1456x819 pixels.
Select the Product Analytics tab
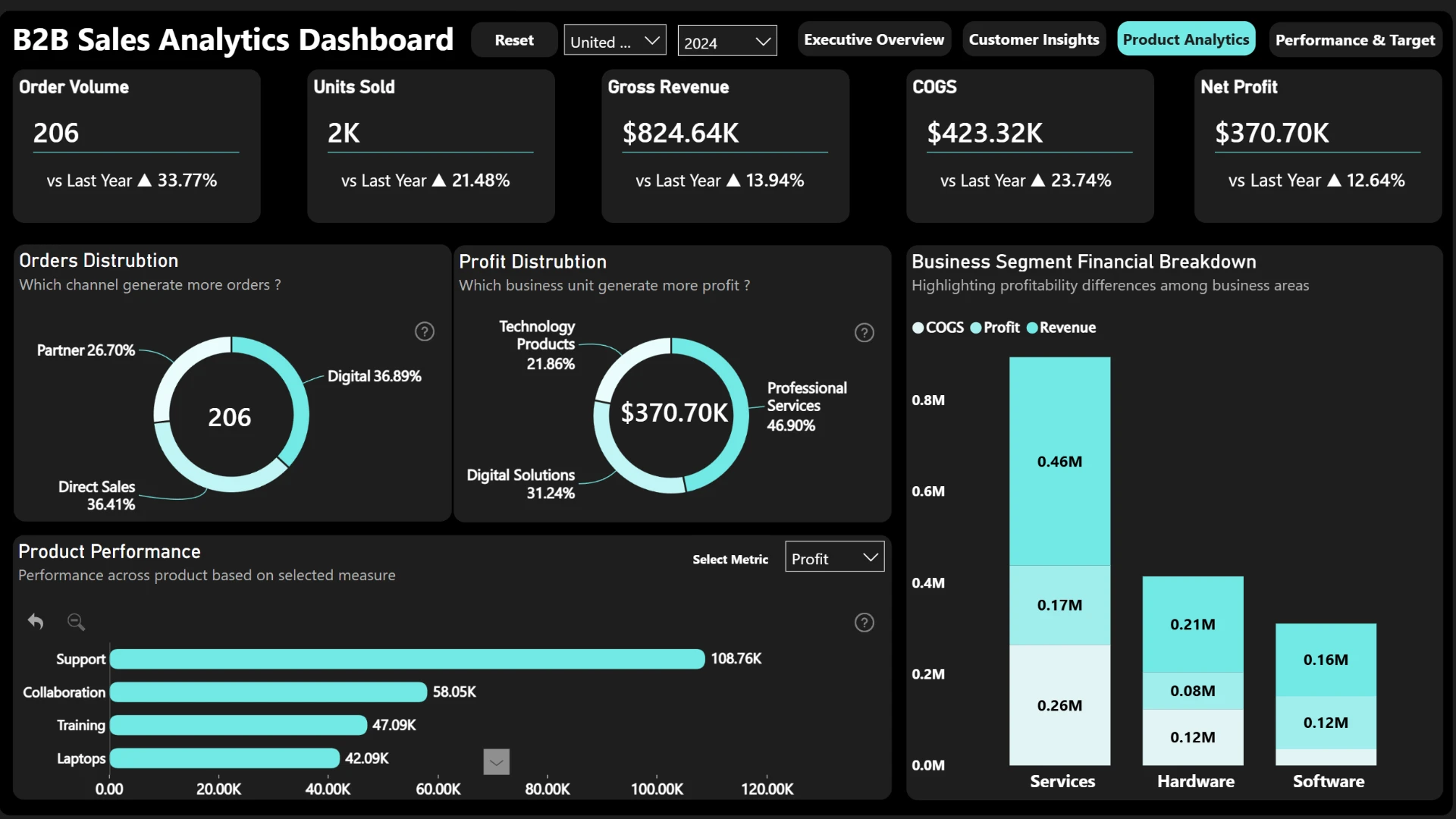pos(1186,39)
